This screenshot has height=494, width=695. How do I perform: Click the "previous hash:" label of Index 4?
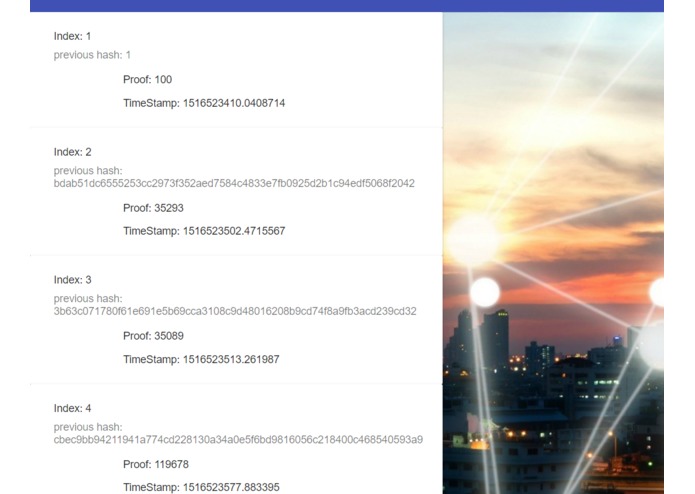pyautogui.click(x=88, y=428)
